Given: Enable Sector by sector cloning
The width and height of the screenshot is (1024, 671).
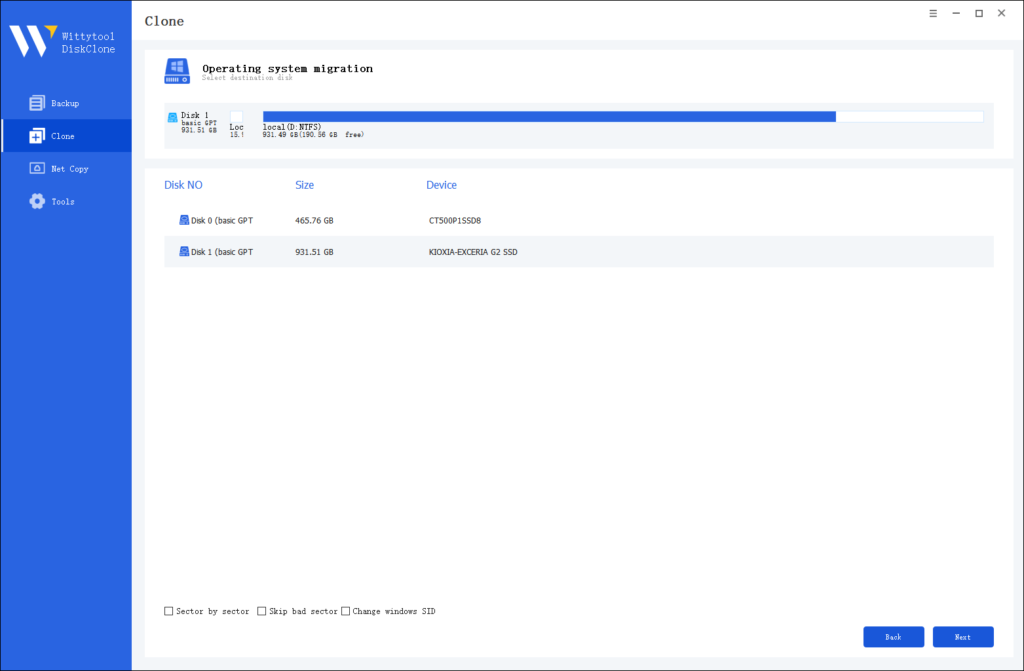Looking at the screenshot, I should [x=167, y=611].
